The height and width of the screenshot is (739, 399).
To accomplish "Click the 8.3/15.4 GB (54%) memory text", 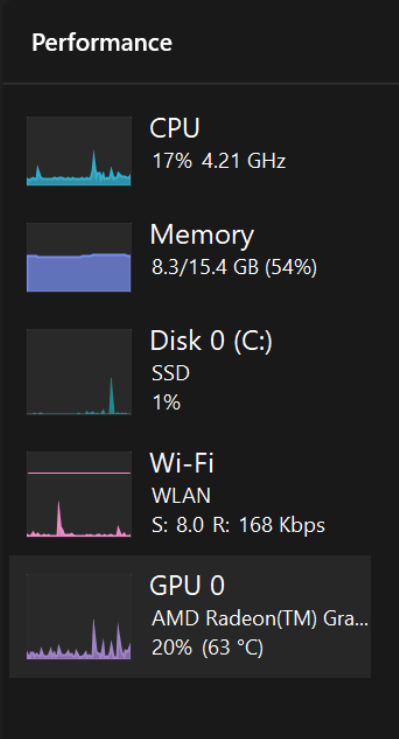I will [234, 268].
